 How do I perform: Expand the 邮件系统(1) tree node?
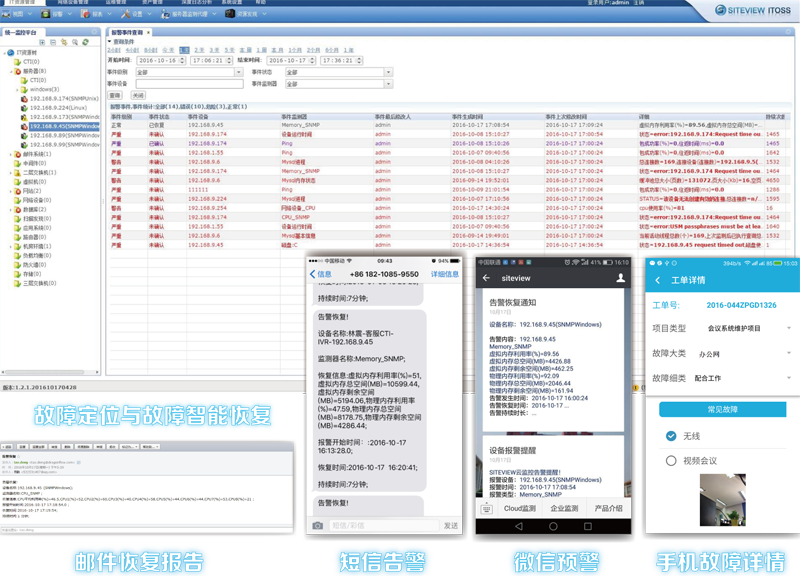click(x=12, y=154)
